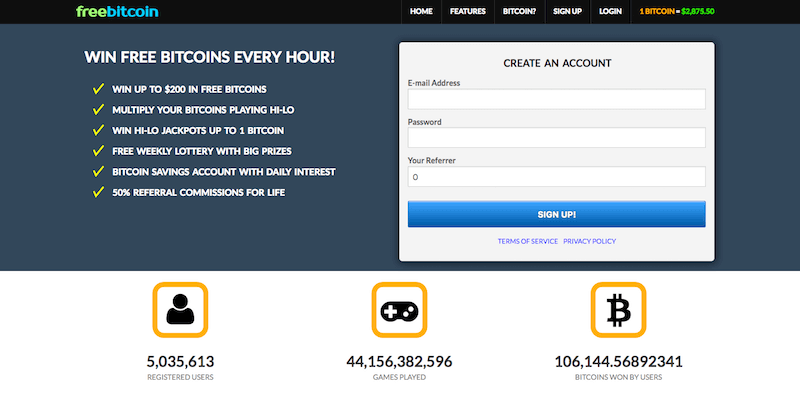Click the Create an Account heading

click(x=557, y=63)
